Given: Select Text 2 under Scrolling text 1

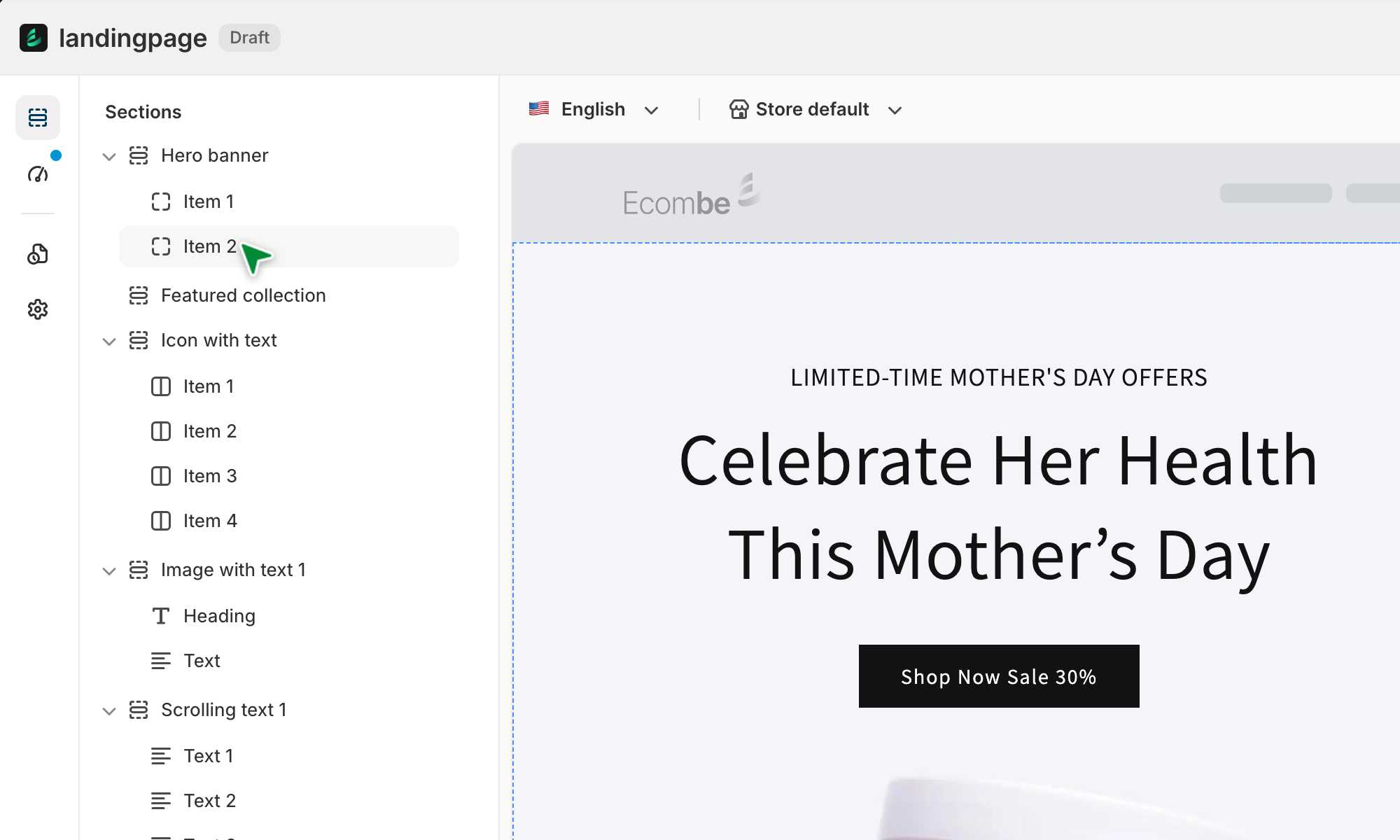Looking at the screenshot, I should coord(209,801).
